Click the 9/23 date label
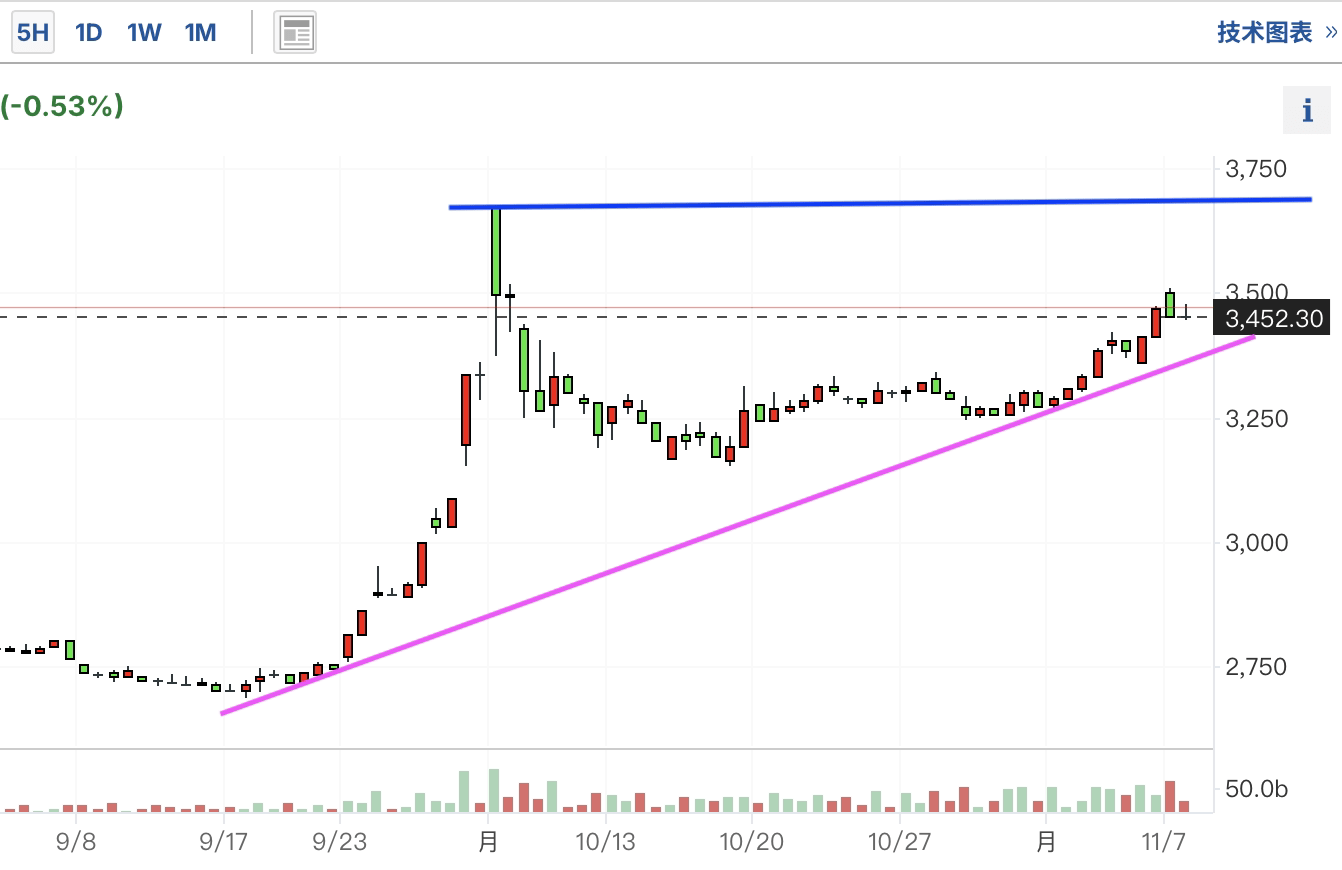Screen dimensions: 1342x870 (x=340, y=842)
